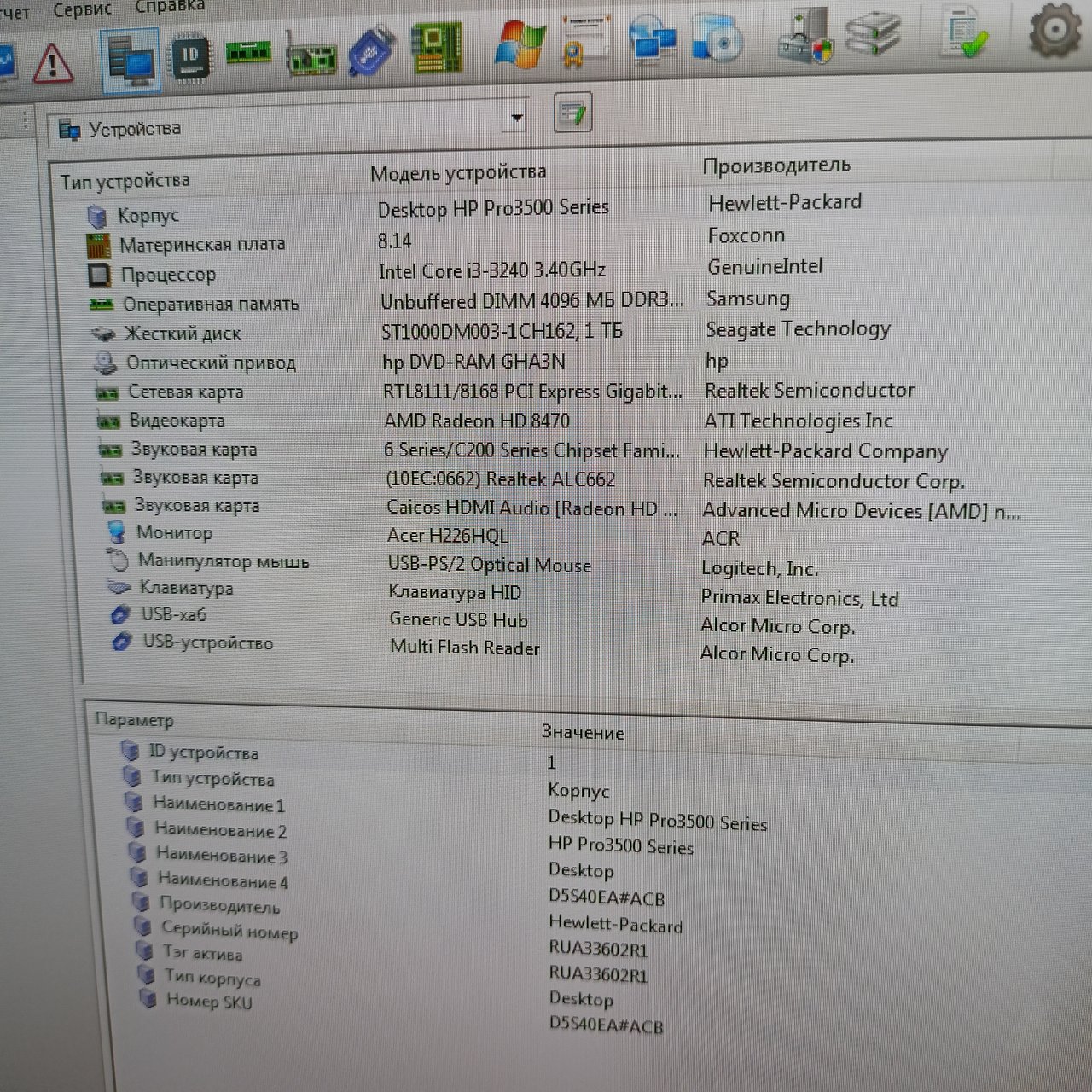Select the computer devices toolbar icon
The image size is (1092, 1092).
coord(131,60)
